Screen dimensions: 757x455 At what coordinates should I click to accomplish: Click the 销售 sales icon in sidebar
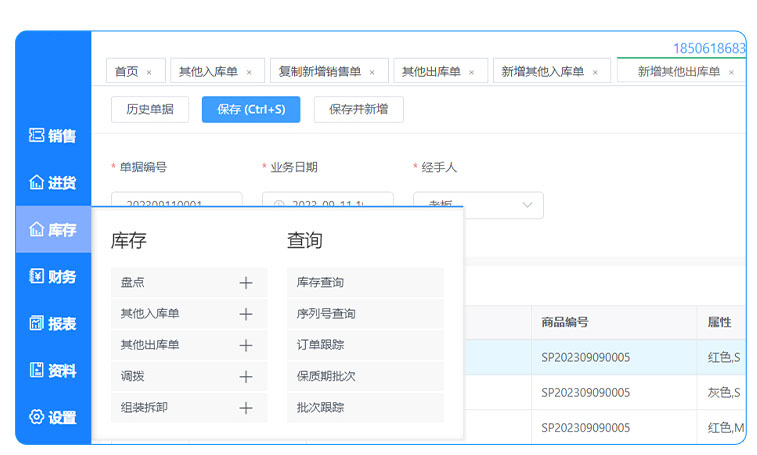[37, 136]
